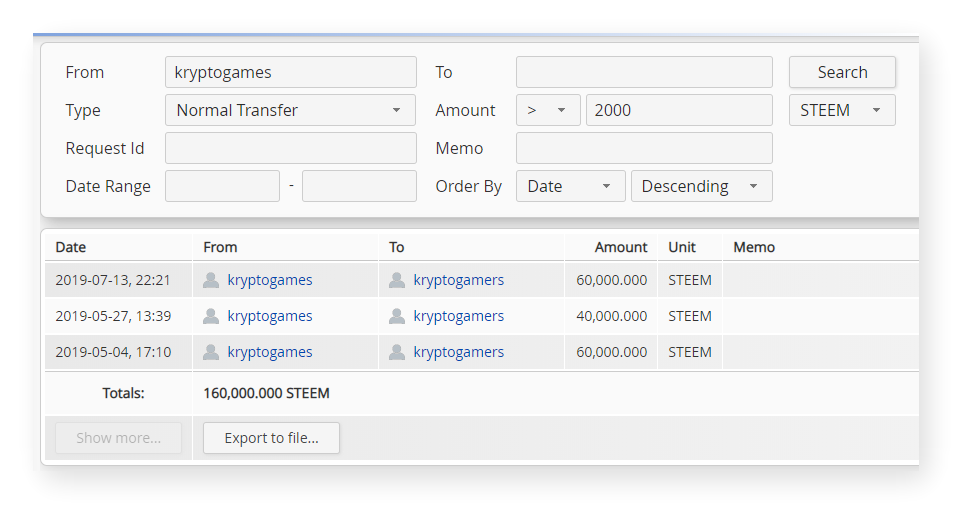Open kryptogames link in 2019-07-13 row
The height and width of the screenshot is (513, 961).
tap(270, 280)
